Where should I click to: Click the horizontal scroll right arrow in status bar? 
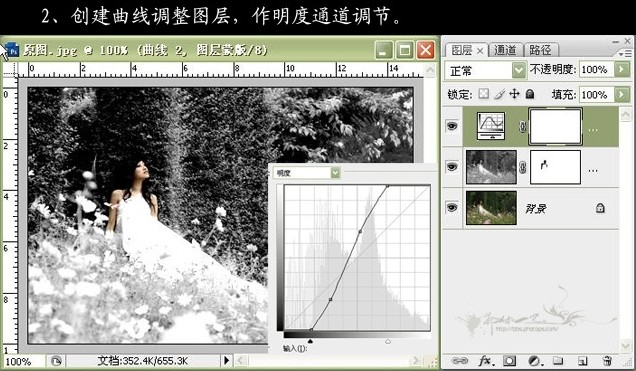pyautogui.click(x=416, y=360)
